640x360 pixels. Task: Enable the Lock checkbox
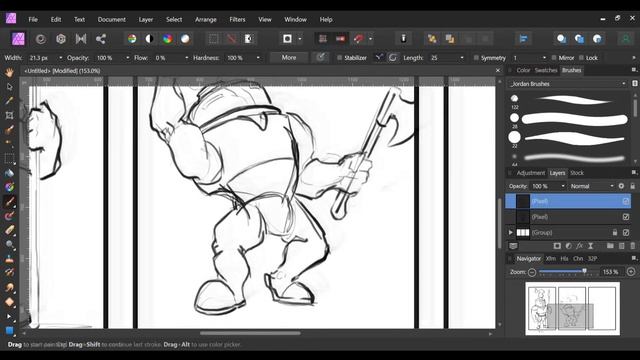tap(581, 58)
